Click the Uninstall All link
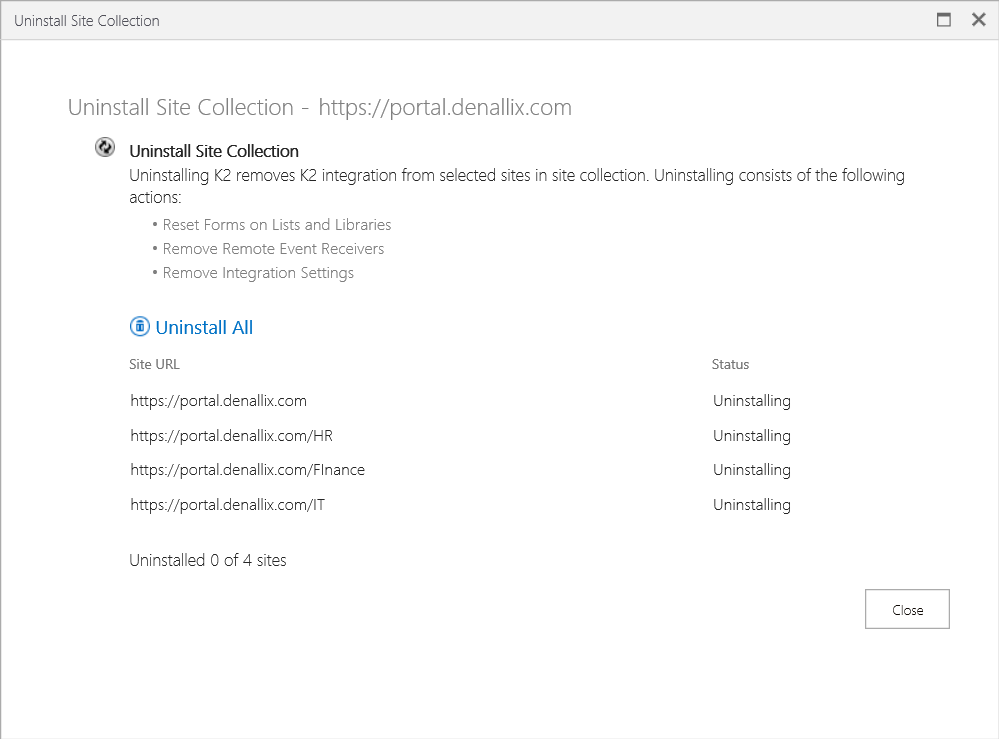This screenshot has width=999, height=739. tap(204, 327)
